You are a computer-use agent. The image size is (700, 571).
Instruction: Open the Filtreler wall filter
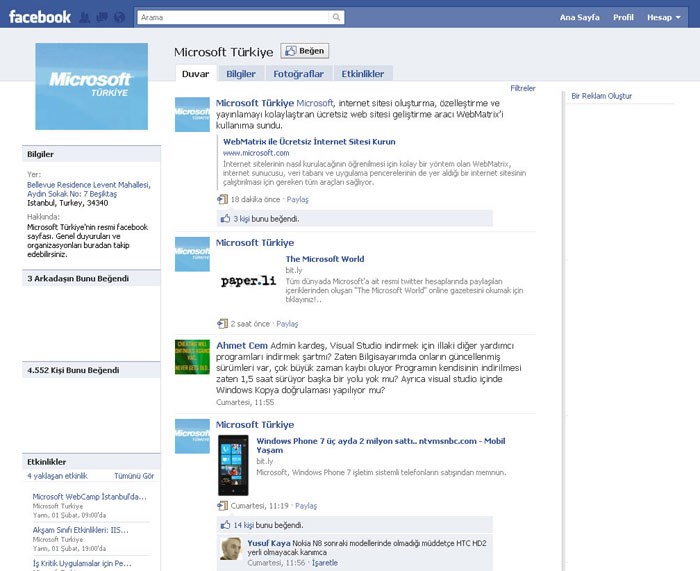tap(522, 88)
